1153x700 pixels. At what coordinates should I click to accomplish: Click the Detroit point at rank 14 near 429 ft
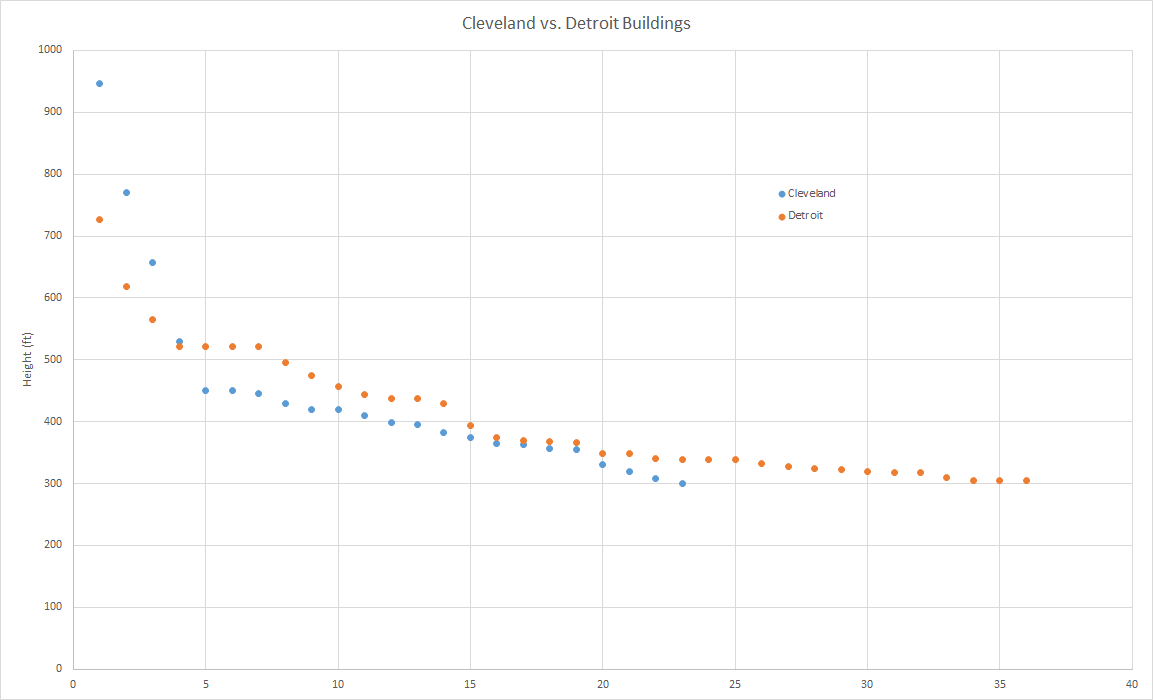point(443,404)
